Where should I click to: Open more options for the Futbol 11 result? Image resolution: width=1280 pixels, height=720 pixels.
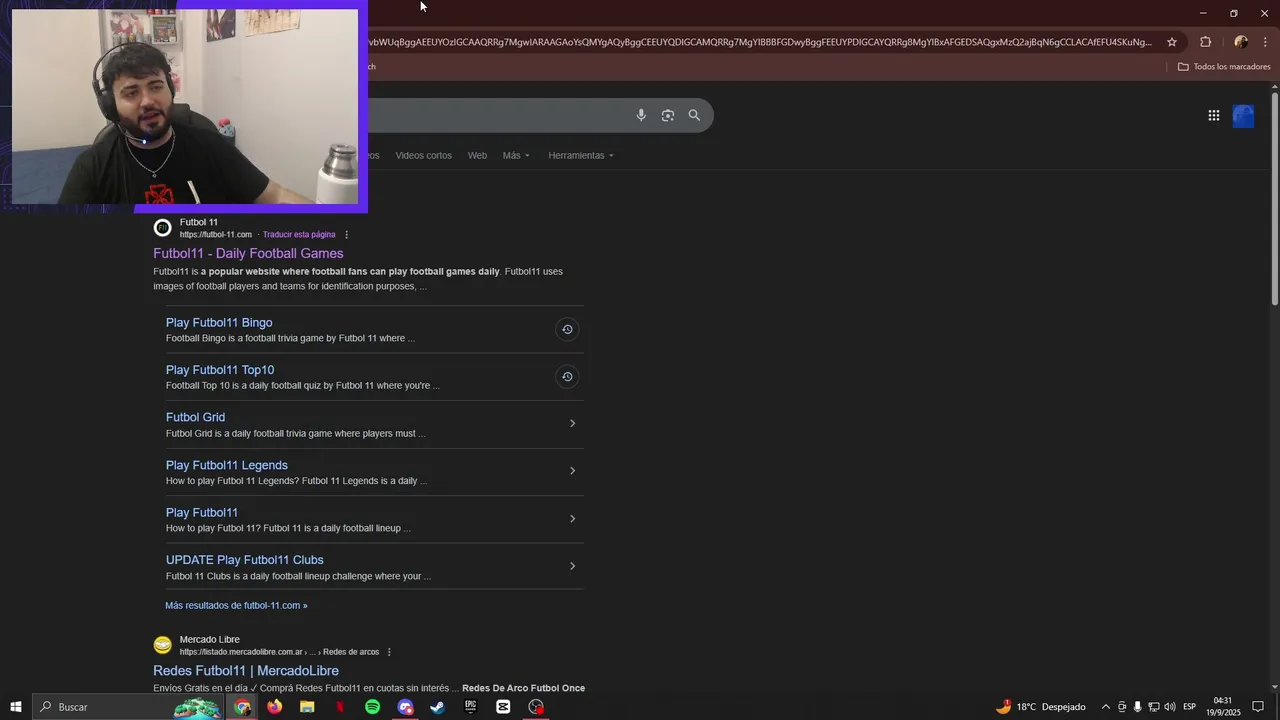[x=346, y=235]
